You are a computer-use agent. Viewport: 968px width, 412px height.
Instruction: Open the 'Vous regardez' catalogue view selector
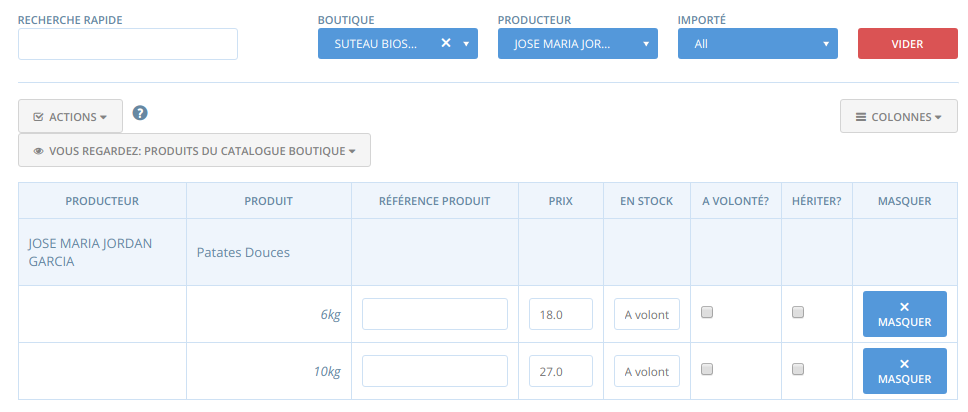coord(194,151)
